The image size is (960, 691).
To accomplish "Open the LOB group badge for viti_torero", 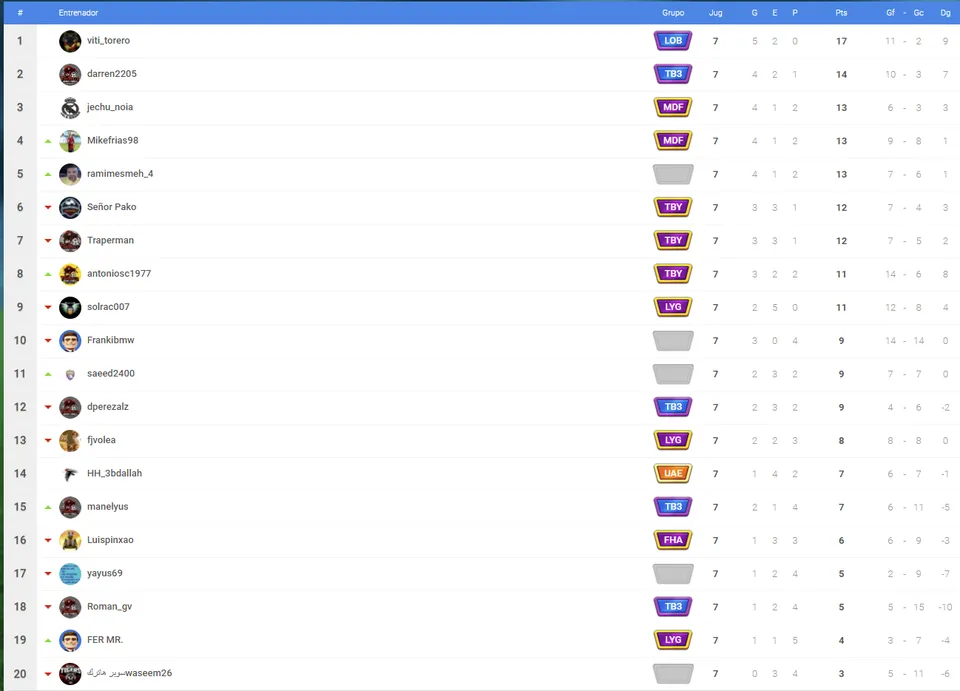I will (673, 41).
